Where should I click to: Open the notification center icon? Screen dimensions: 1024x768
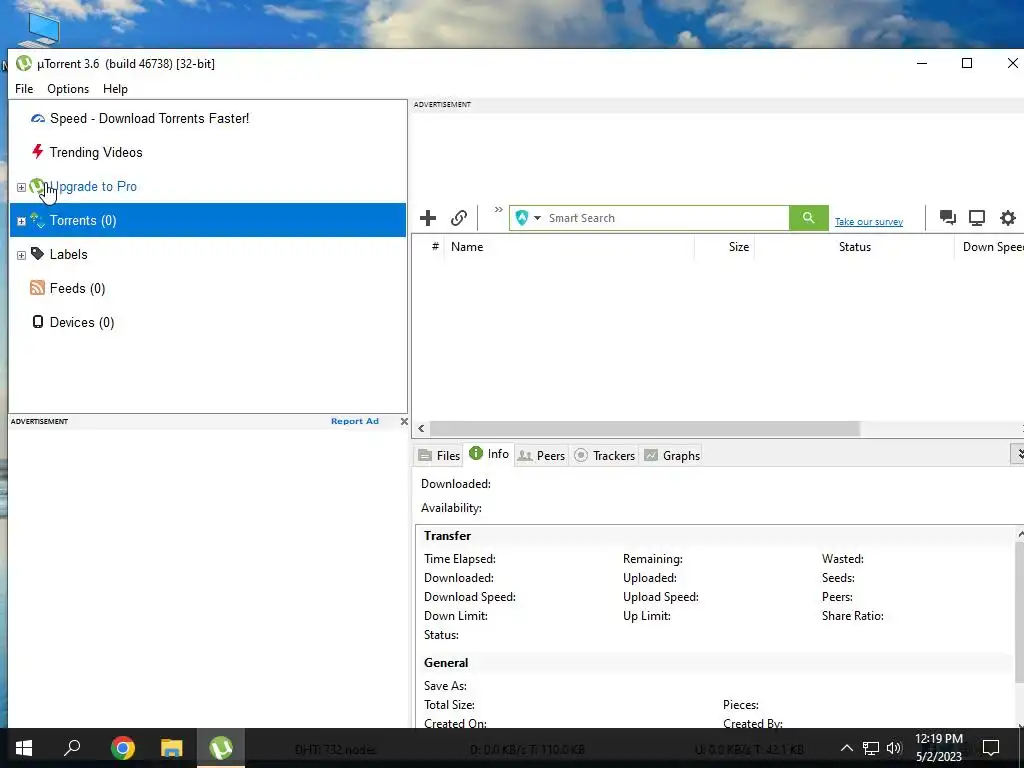(x=991, y=748)
